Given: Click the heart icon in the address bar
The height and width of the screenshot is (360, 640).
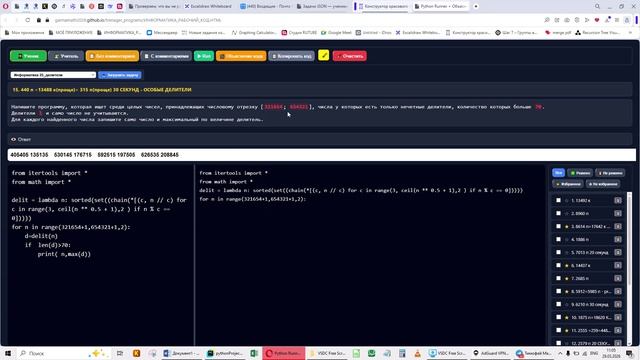Looking at the screenshot, I should (597, 20).
